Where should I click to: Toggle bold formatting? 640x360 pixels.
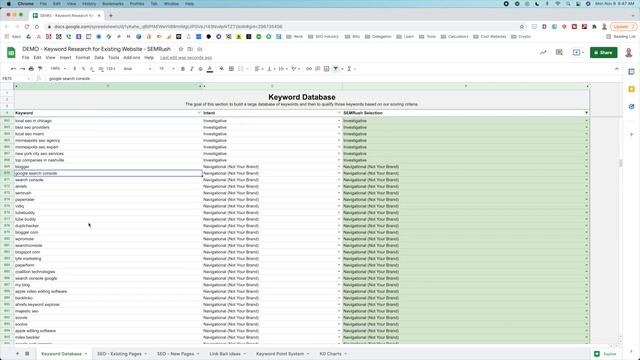tap(183, 69)
